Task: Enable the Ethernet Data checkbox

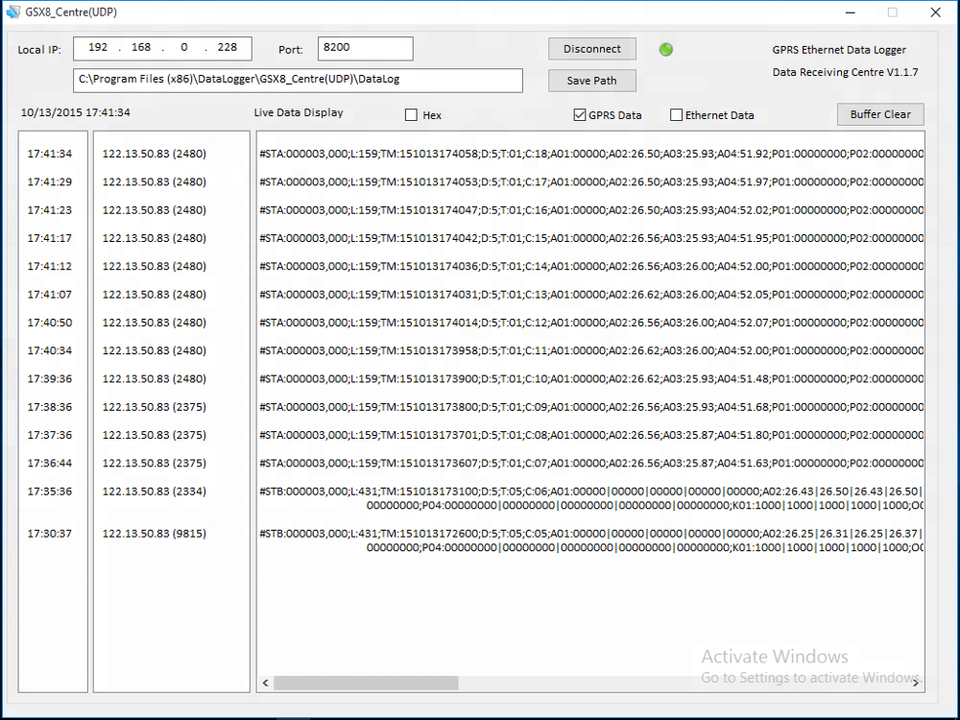Action: [x=677, y=115]
